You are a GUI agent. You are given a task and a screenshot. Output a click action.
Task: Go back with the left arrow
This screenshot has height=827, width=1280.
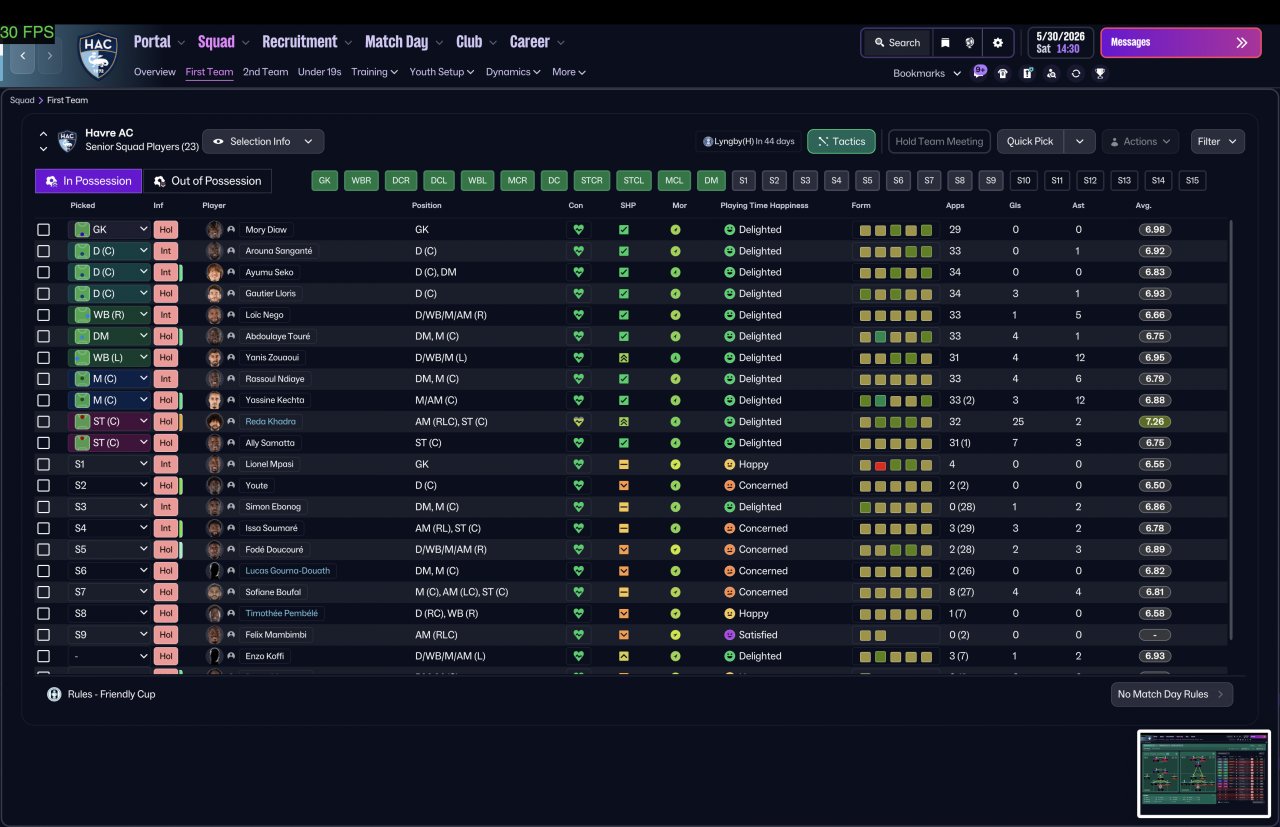(23, 56)
